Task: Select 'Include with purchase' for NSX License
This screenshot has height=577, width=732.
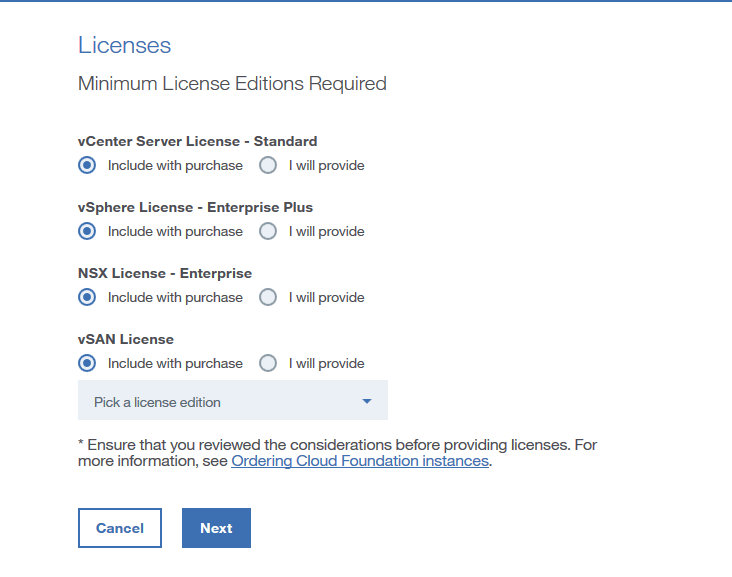Action: (x=87, y=297)
